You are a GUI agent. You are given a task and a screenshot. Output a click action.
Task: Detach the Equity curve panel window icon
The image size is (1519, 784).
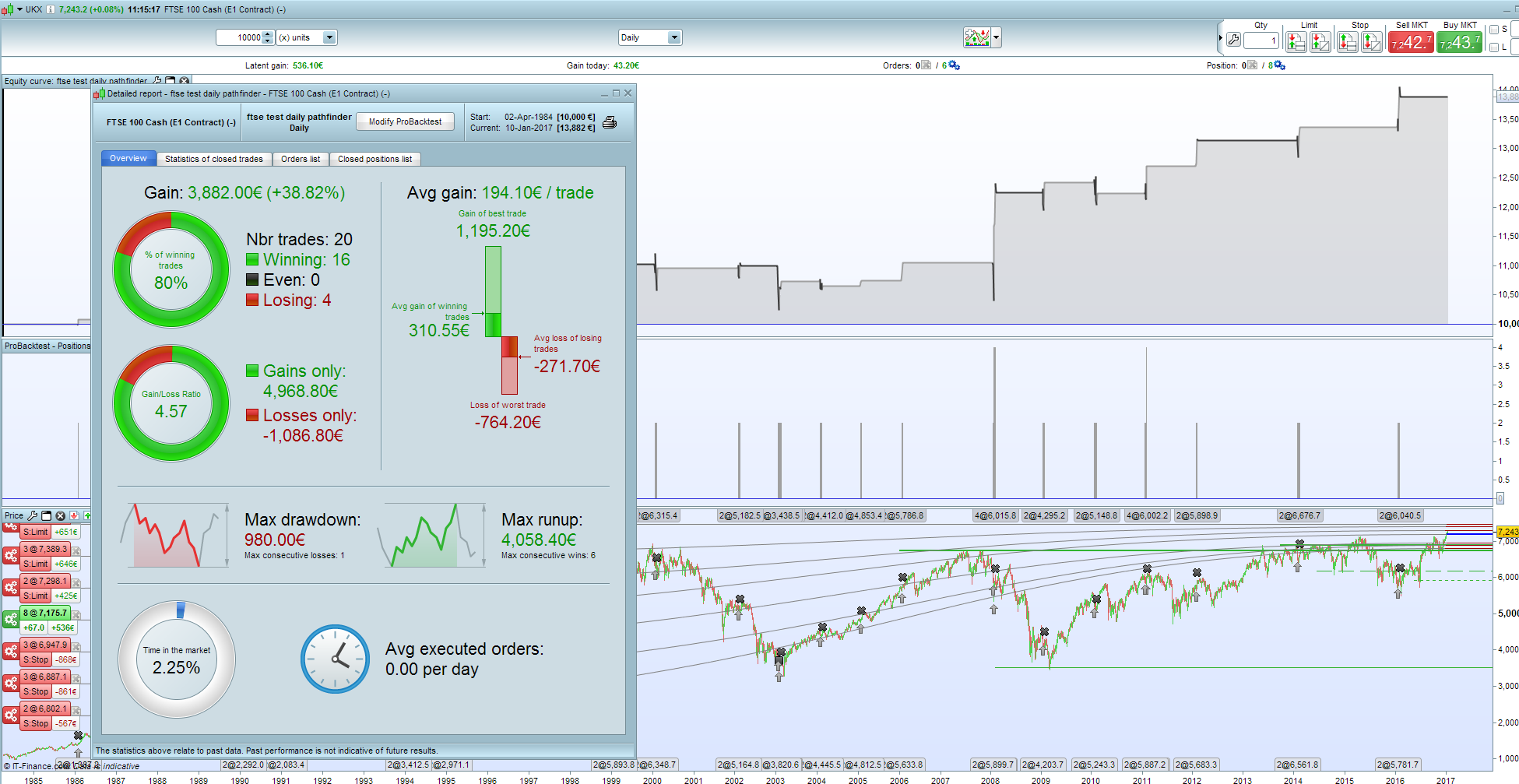pyautogui.click(x=171, y=80)
